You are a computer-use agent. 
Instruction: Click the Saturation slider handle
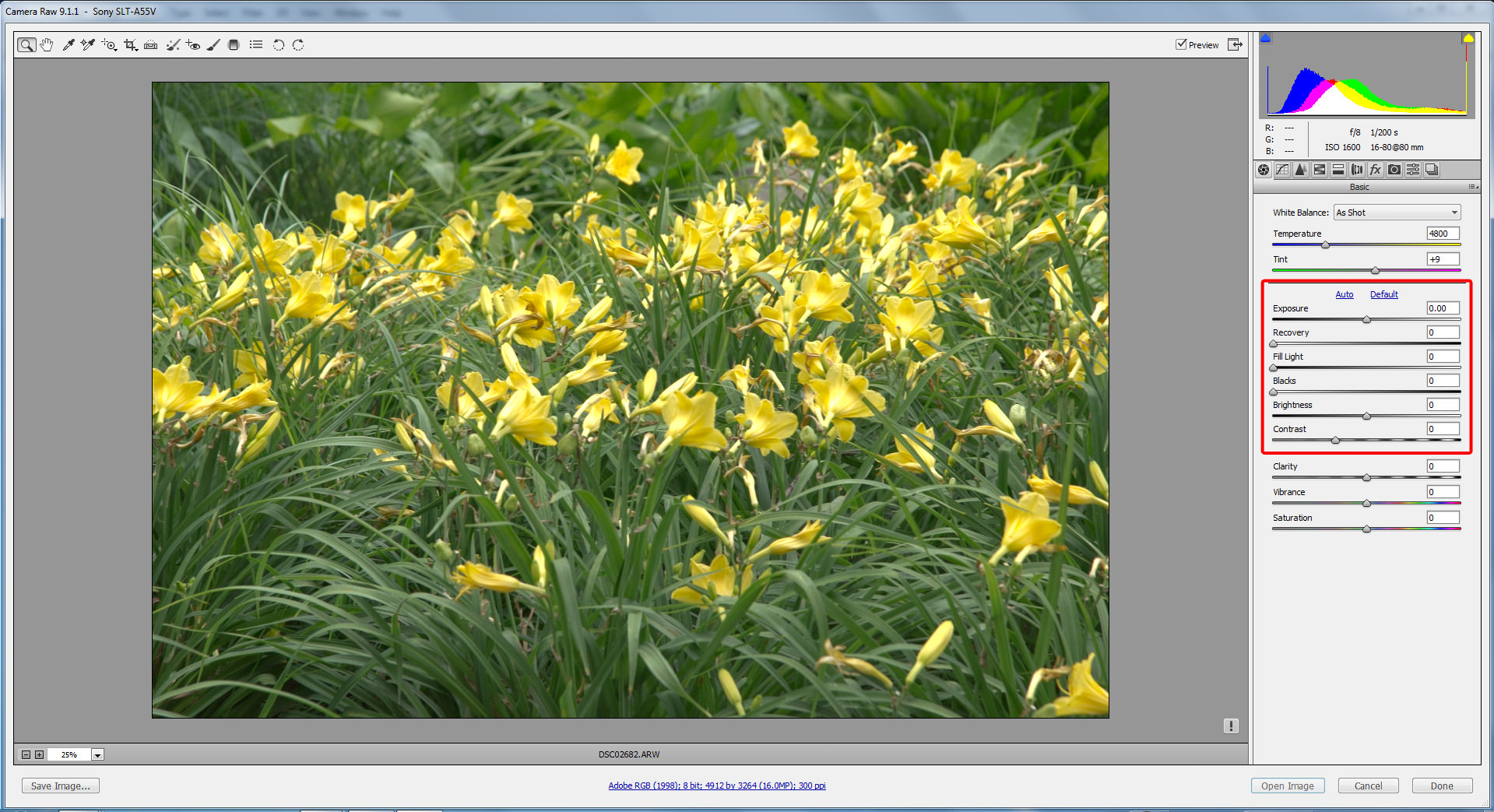(x=1366, y=529)
